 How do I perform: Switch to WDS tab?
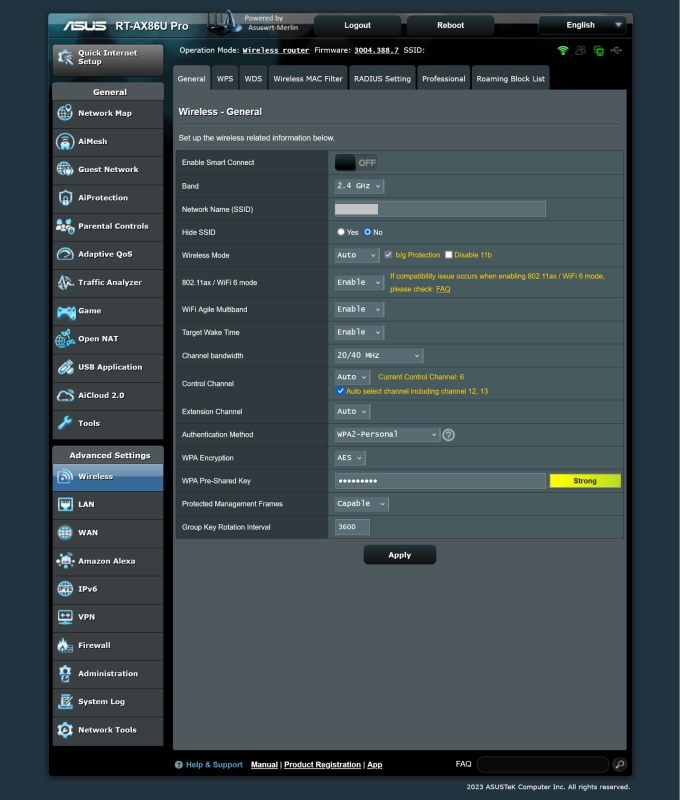point(253,79)
